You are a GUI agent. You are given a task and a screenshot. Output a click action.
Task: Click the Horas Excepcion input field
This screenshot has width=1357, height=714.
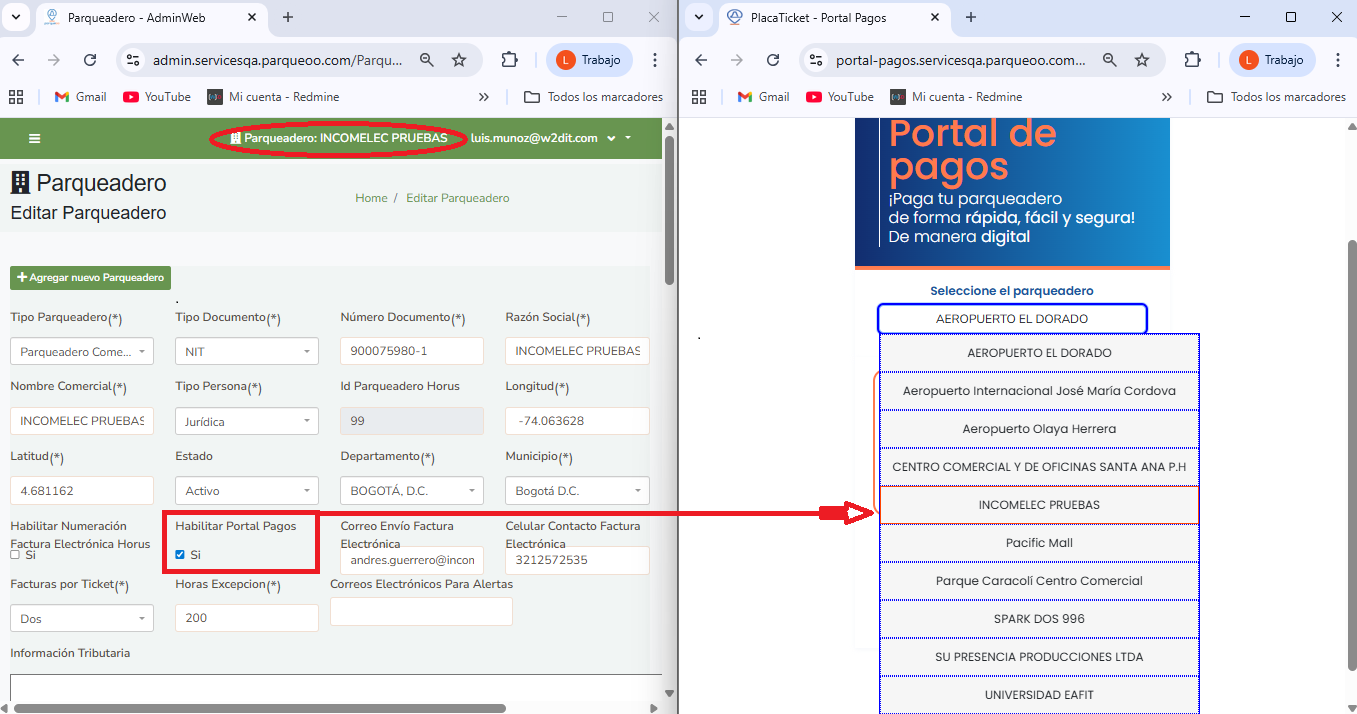point(246,618)
